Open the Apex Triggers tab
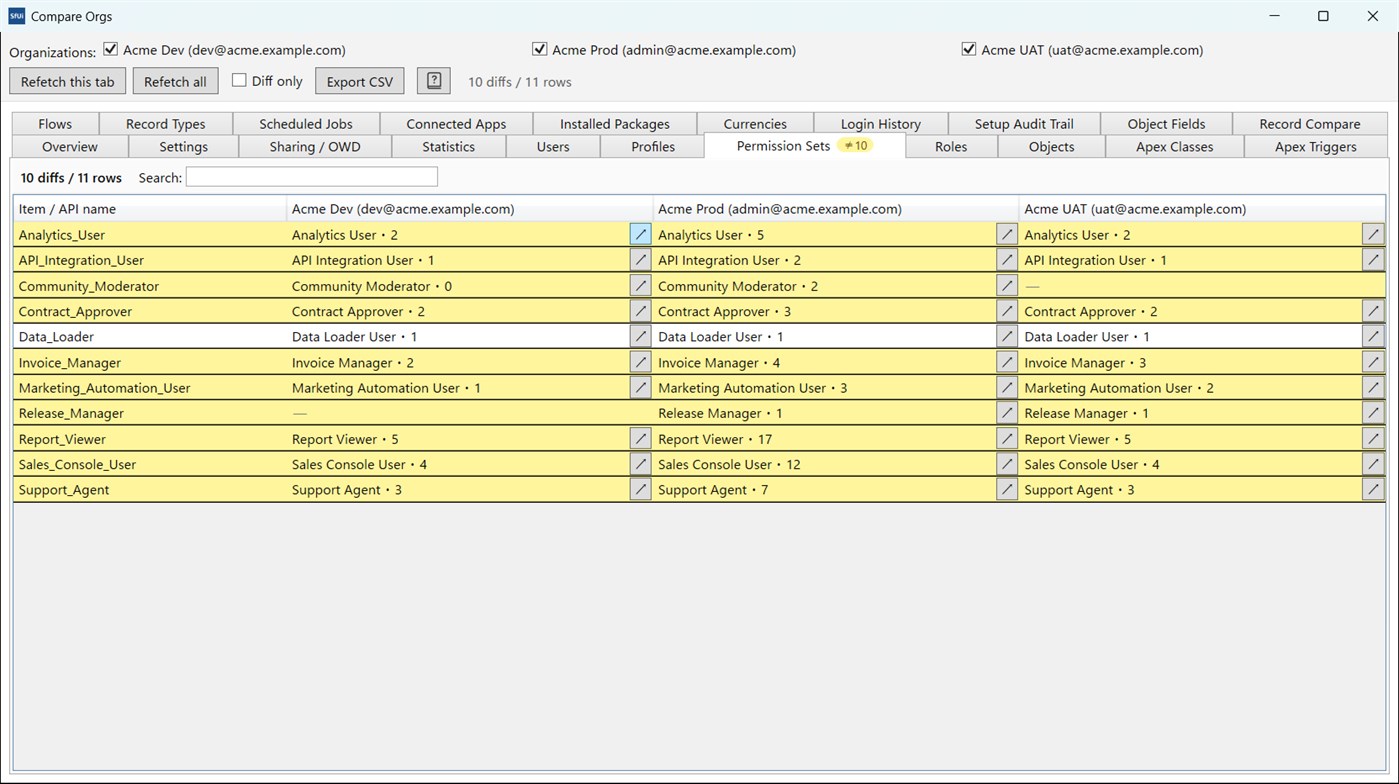This screenshot has height=784, width=1399. pyautogui.click(x=1315, y=147)
